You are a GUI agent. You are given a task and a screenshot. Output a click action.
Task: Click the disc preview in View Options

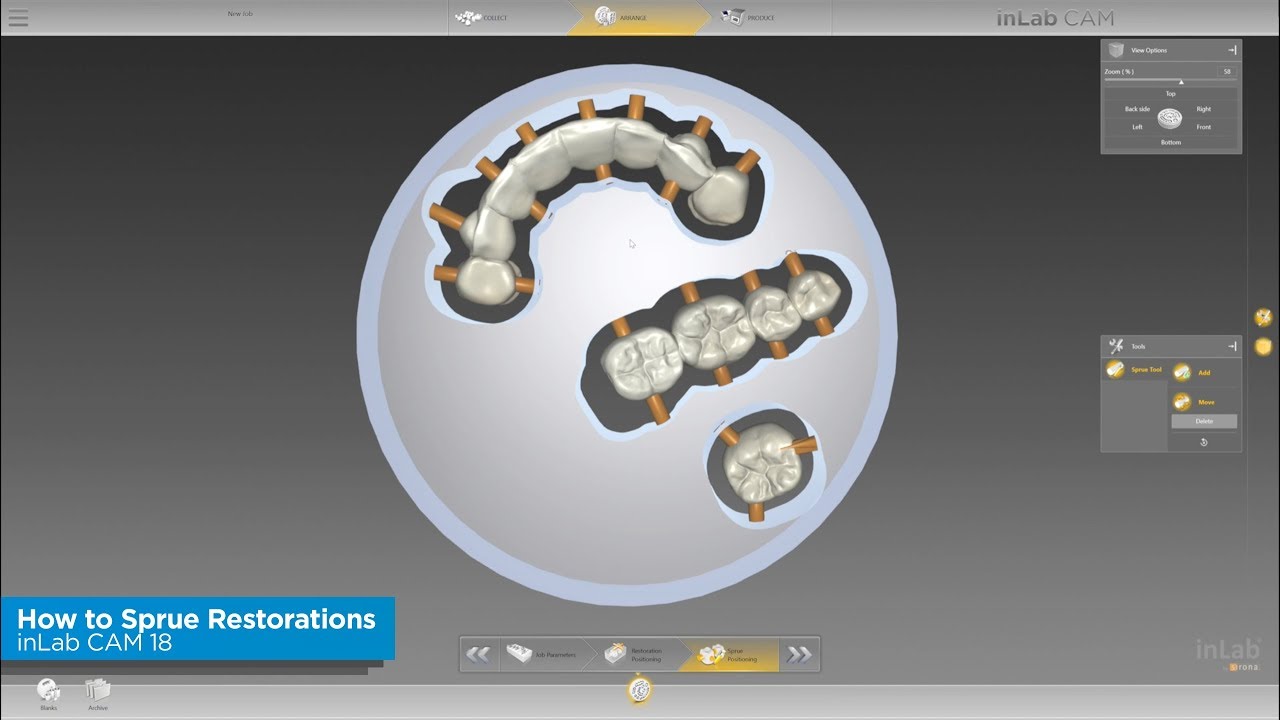coord(1171,119)
